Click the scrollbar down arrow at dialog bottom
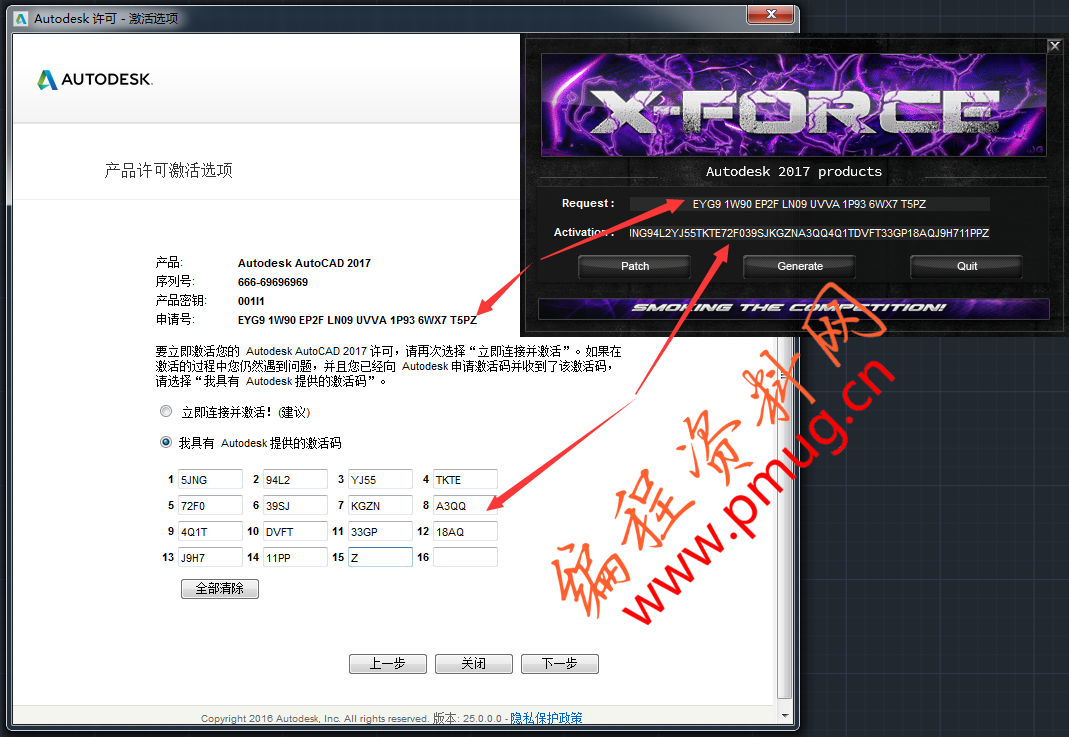This screenshot has height=737, width=1069. (x=785, y=716)
